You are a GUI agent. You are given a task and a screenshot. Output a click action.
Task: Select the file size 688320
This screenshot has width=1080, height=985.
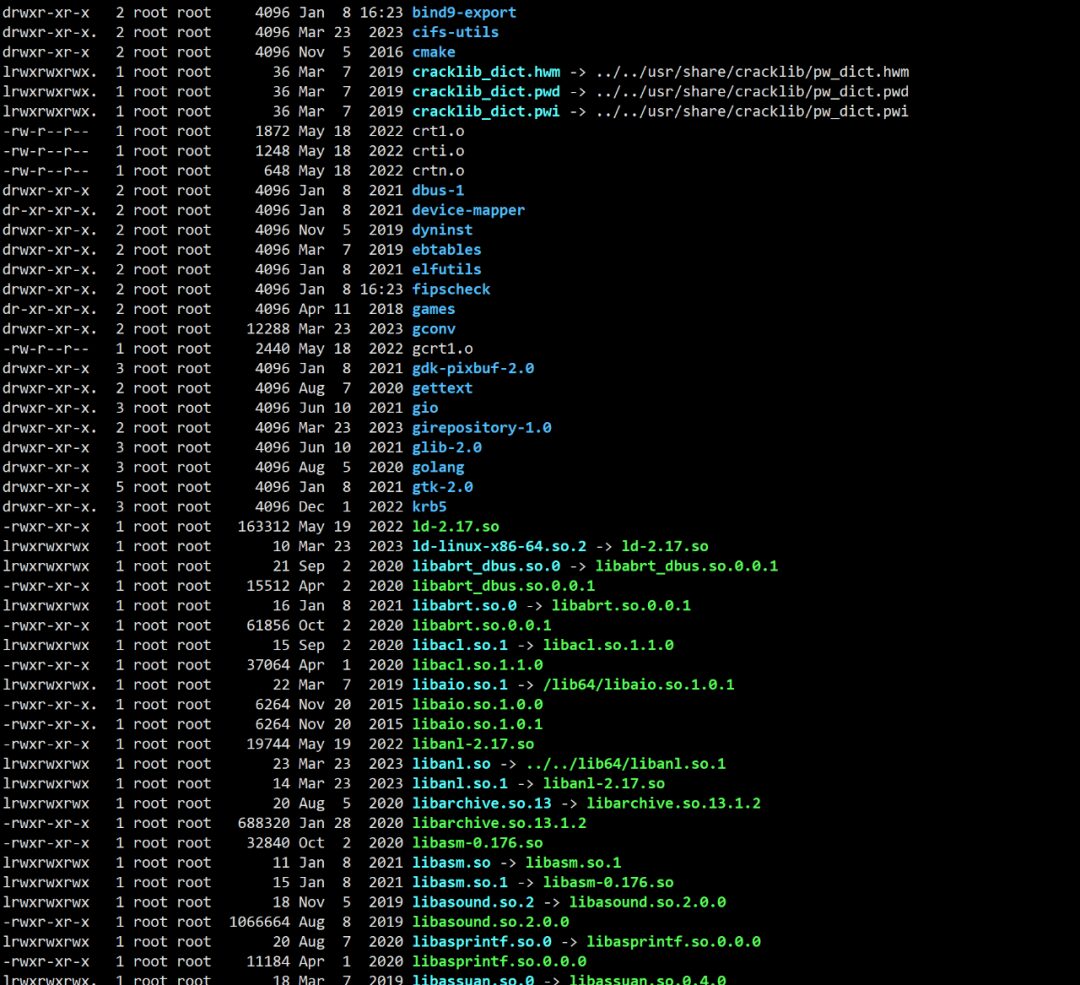[x=264, y=823]
